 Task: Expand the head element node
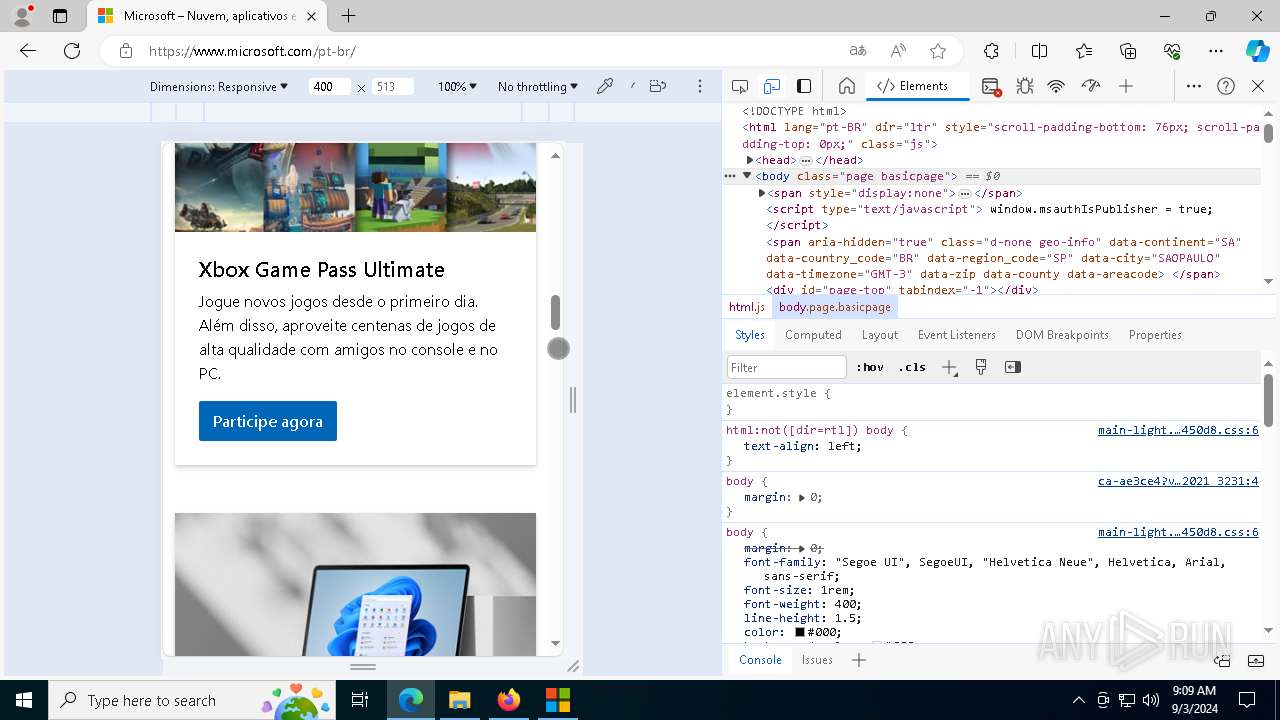750,160
